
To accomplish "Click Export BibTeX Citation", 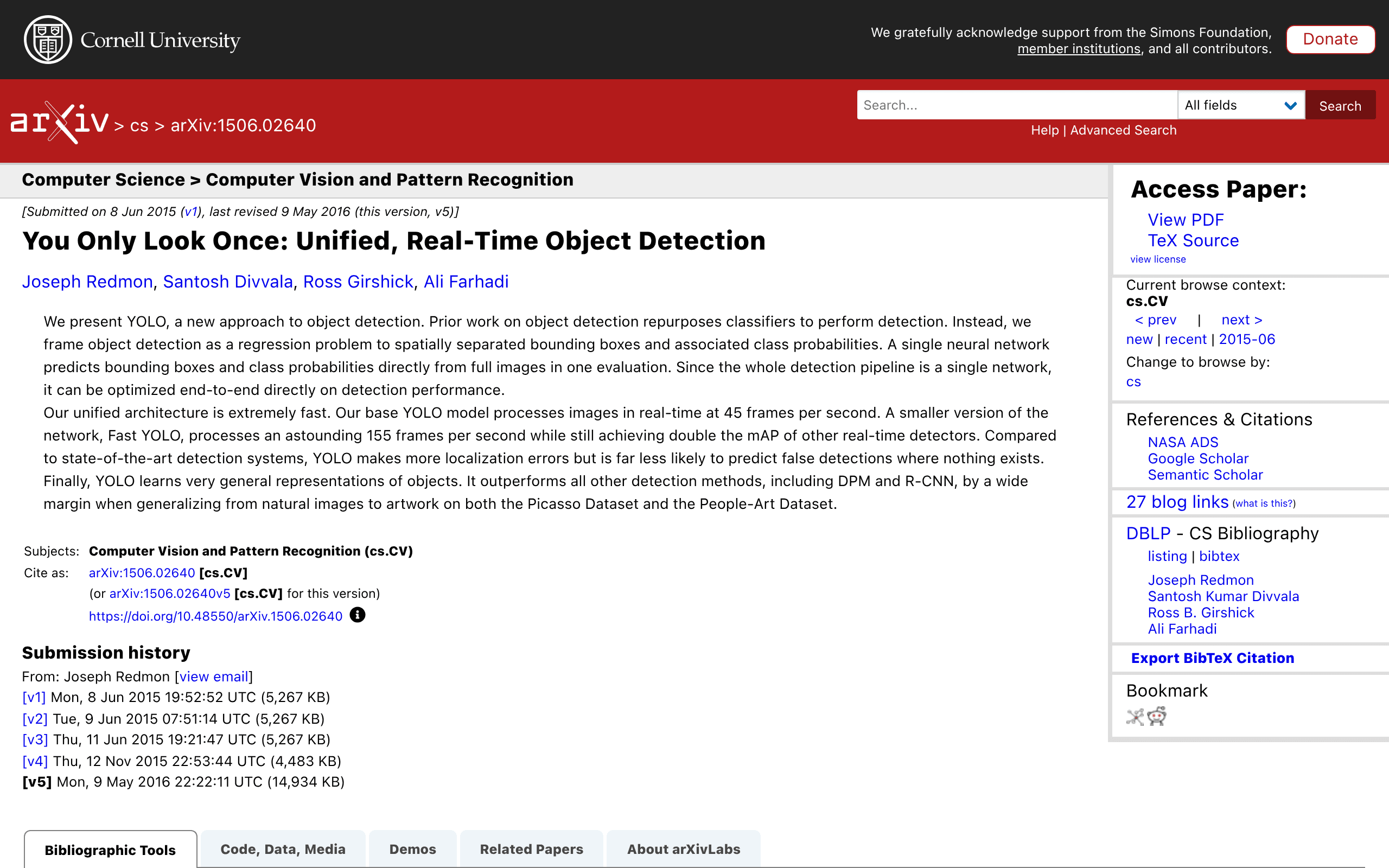I will [1212, 658].
